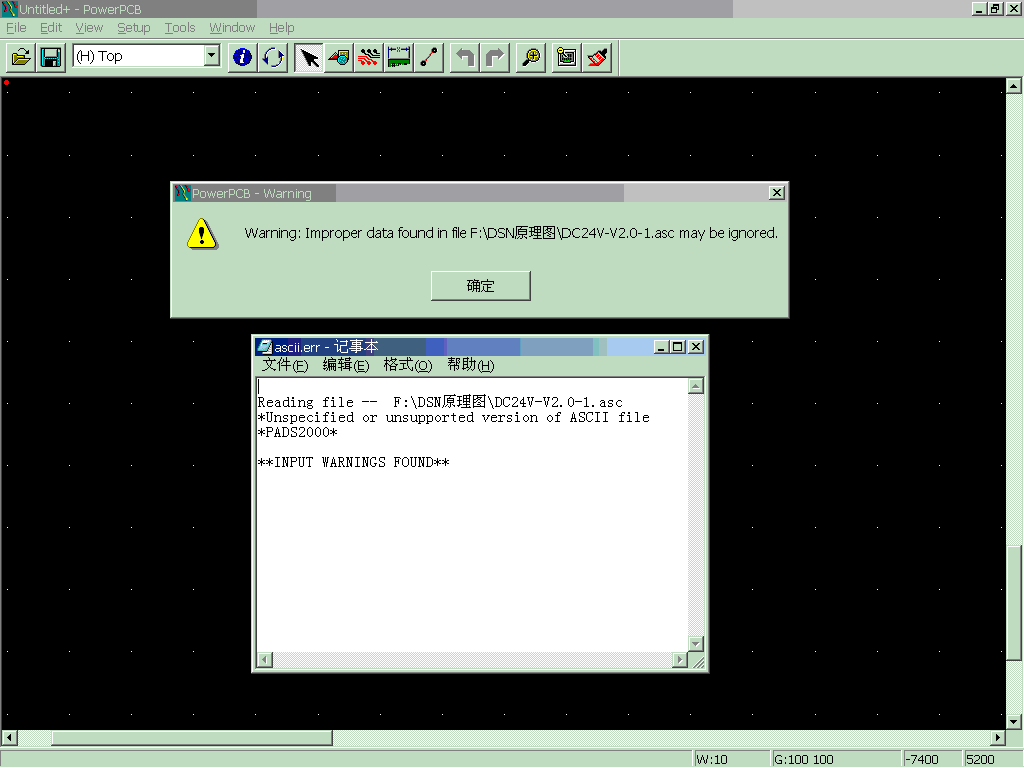
Task: Click 'Unspecified or unsupported version' line
Action: coord(453,417)
